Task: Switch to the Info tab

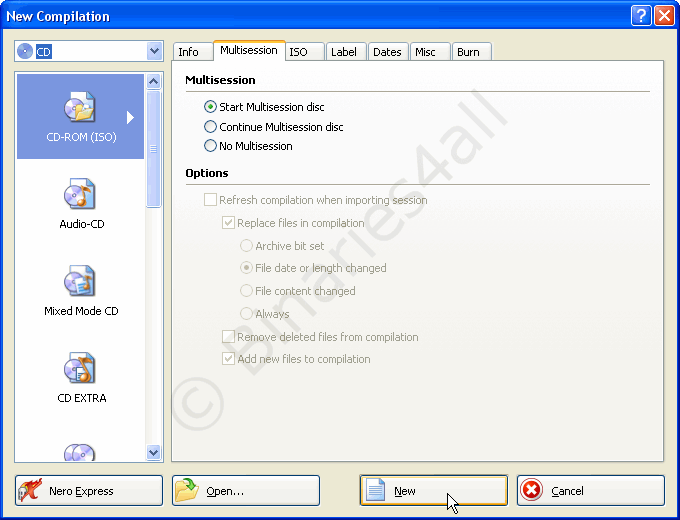Action: click(189, 52)
